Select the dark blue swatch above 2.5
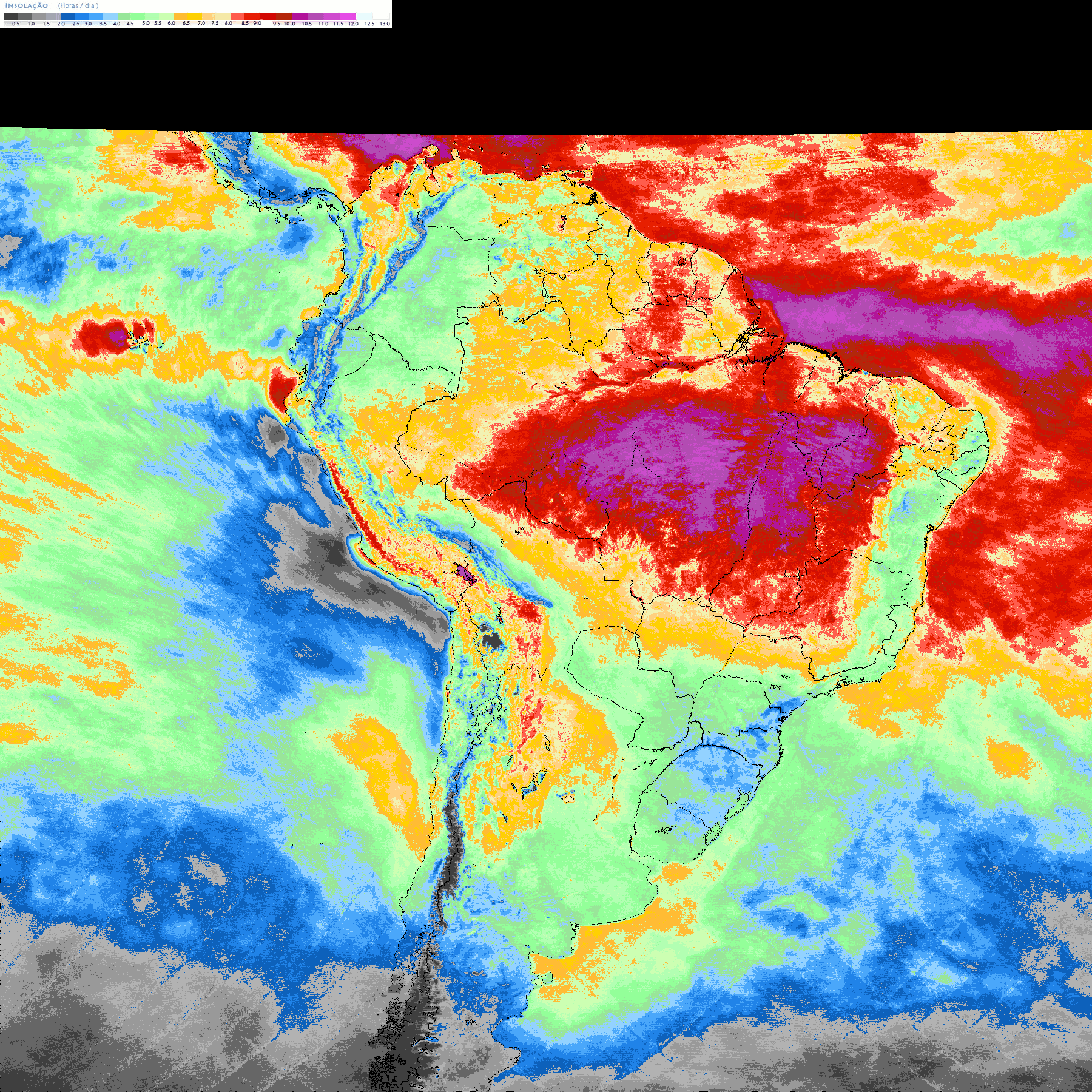Screen dimensions: 1092x1092 (67, 16)
